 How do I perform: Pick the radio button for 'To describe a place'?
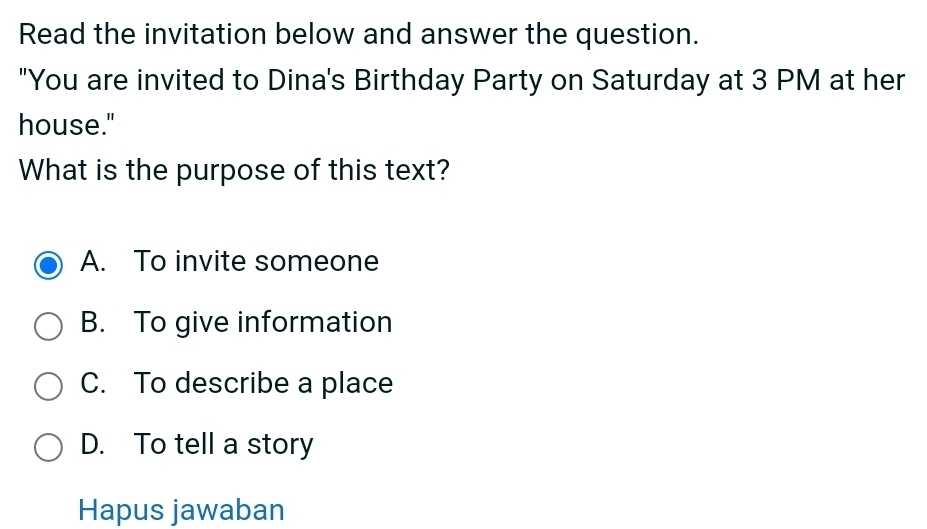click(x=48, y=385)
